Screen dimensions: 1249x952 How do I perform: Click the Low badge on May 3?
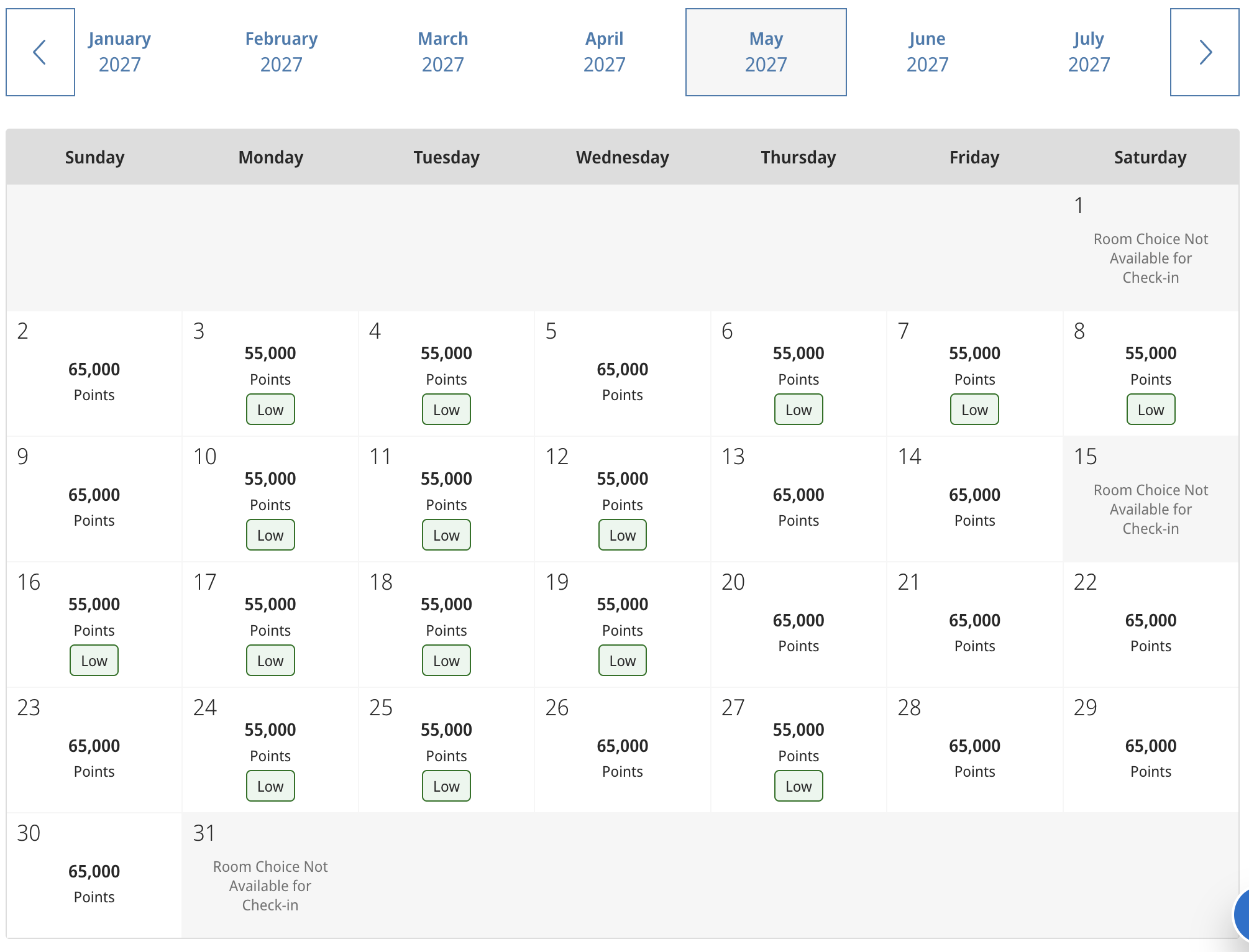(270, 410)
